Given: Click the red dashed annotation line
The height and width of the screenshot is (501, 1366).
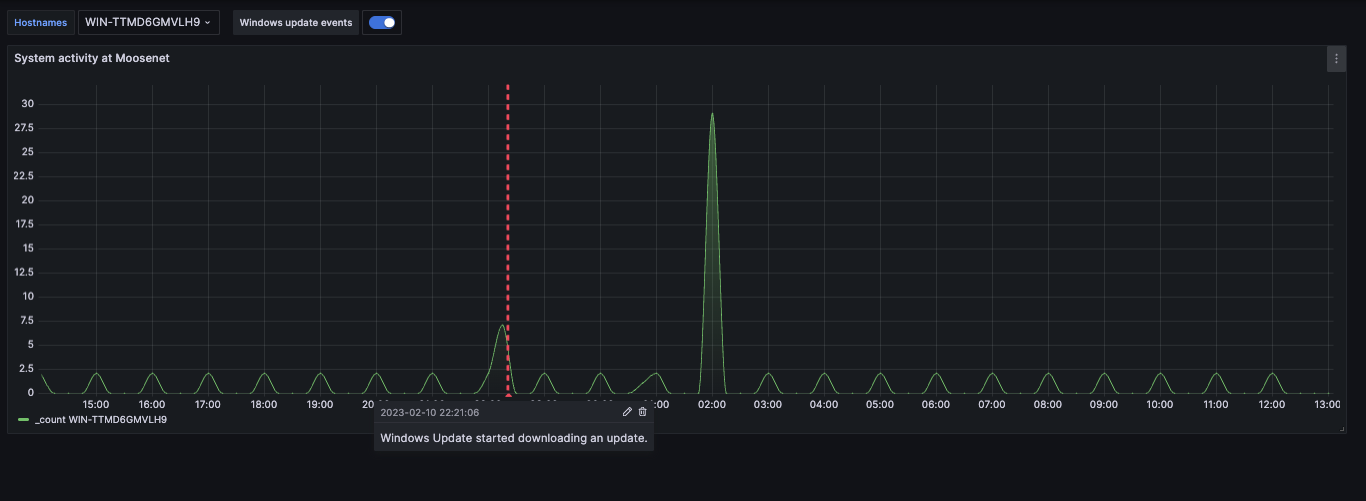Looking at the screenshot, I should (x=508, y=200).
